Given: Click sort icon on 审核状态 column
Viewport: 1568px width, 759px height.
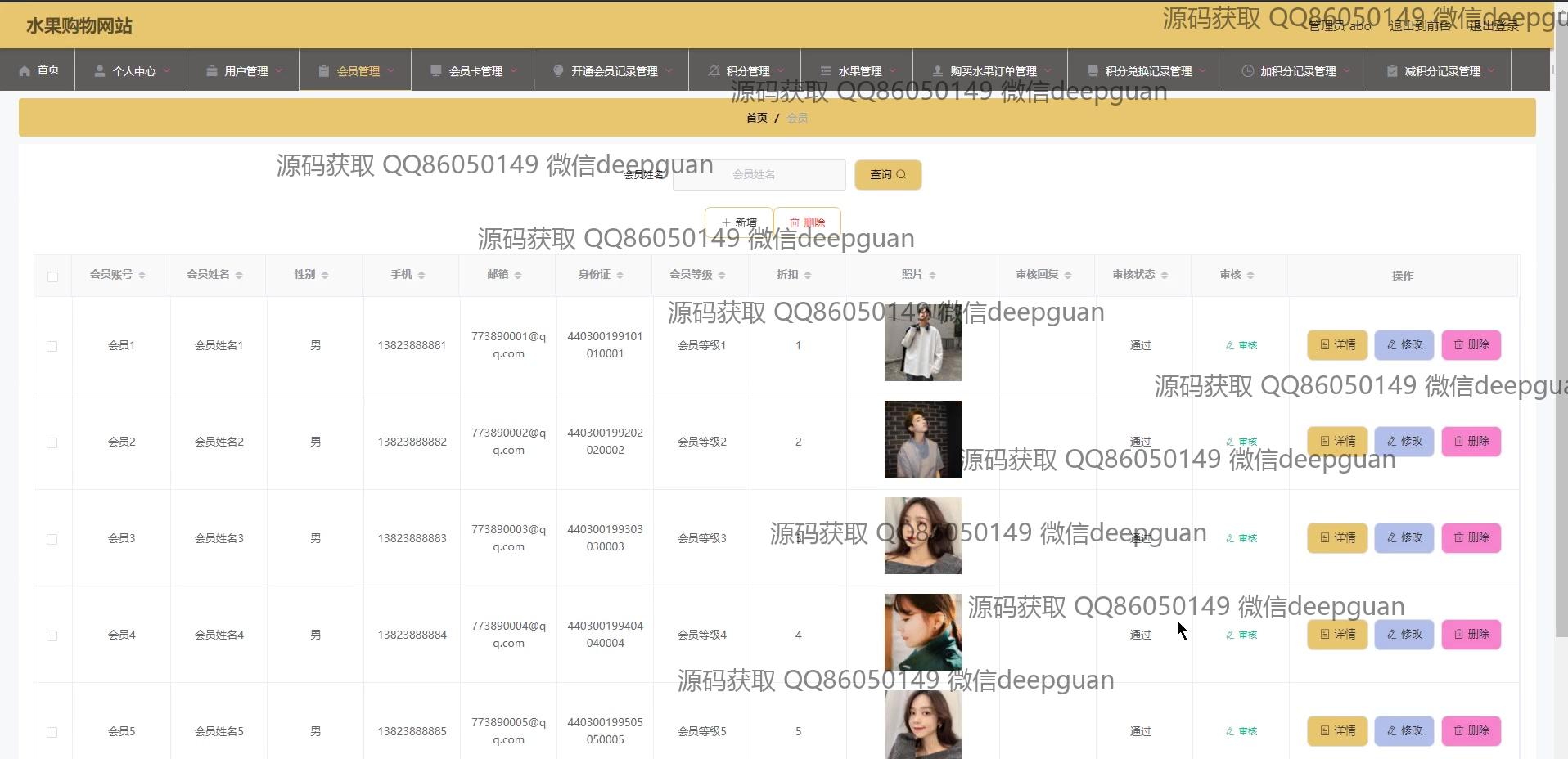Looking at the screenshot, I should pyautogui.click(x=1164, y=275).
